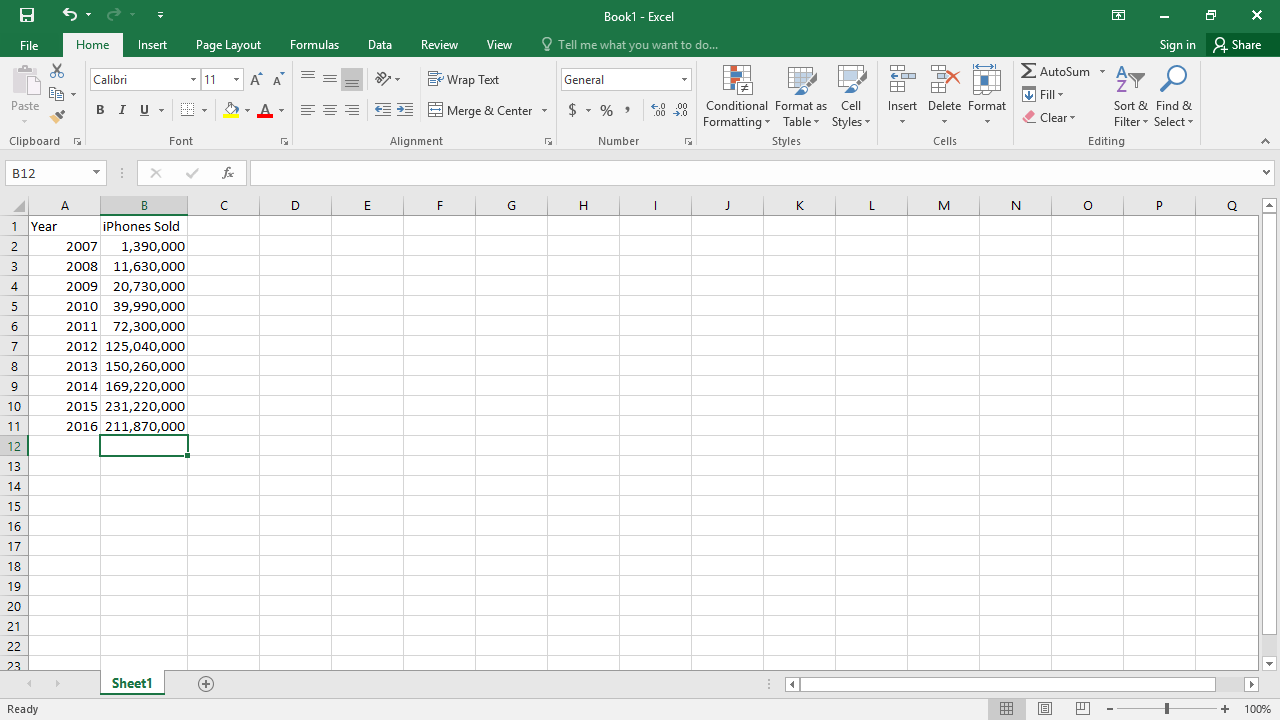The image size is (1280, 720).
Task: Select the column D header
Action: [295, 205]
